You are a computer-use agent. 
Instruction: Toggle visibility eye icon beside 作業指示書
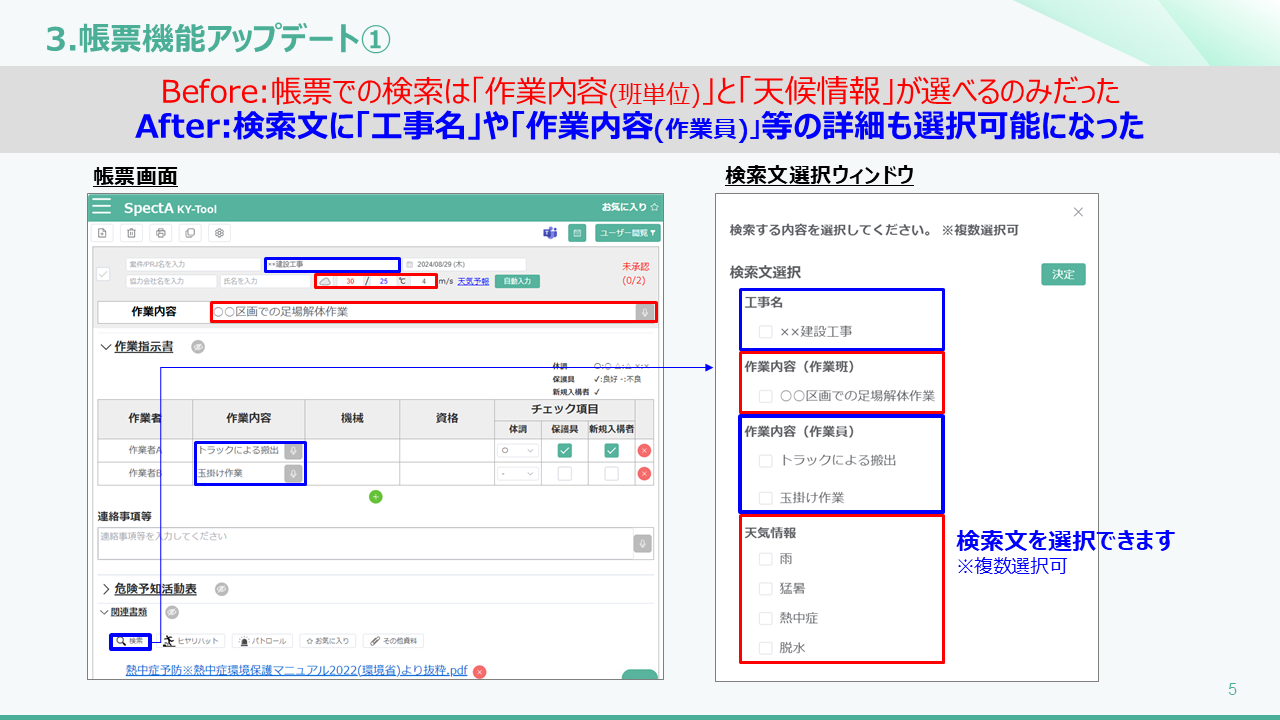point(198,347)
